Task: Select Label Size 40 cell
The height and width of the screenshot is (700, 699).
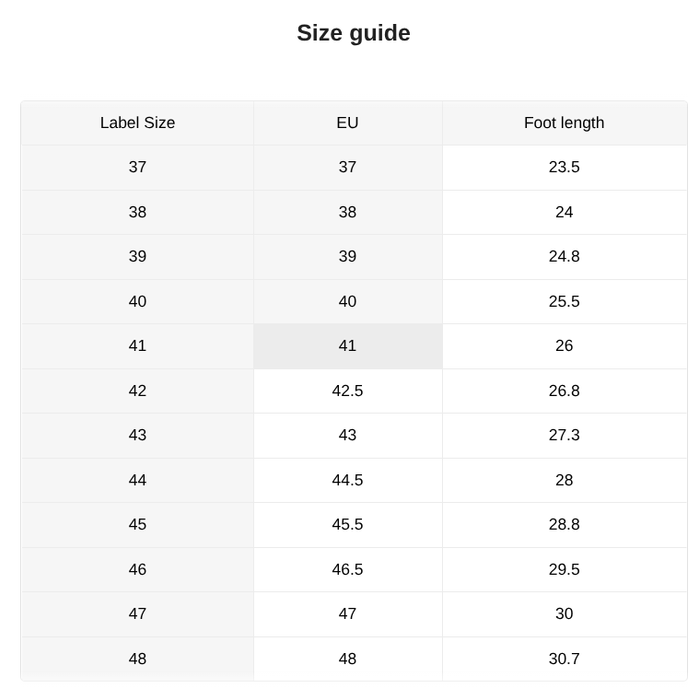Action: tap(137, 302)
